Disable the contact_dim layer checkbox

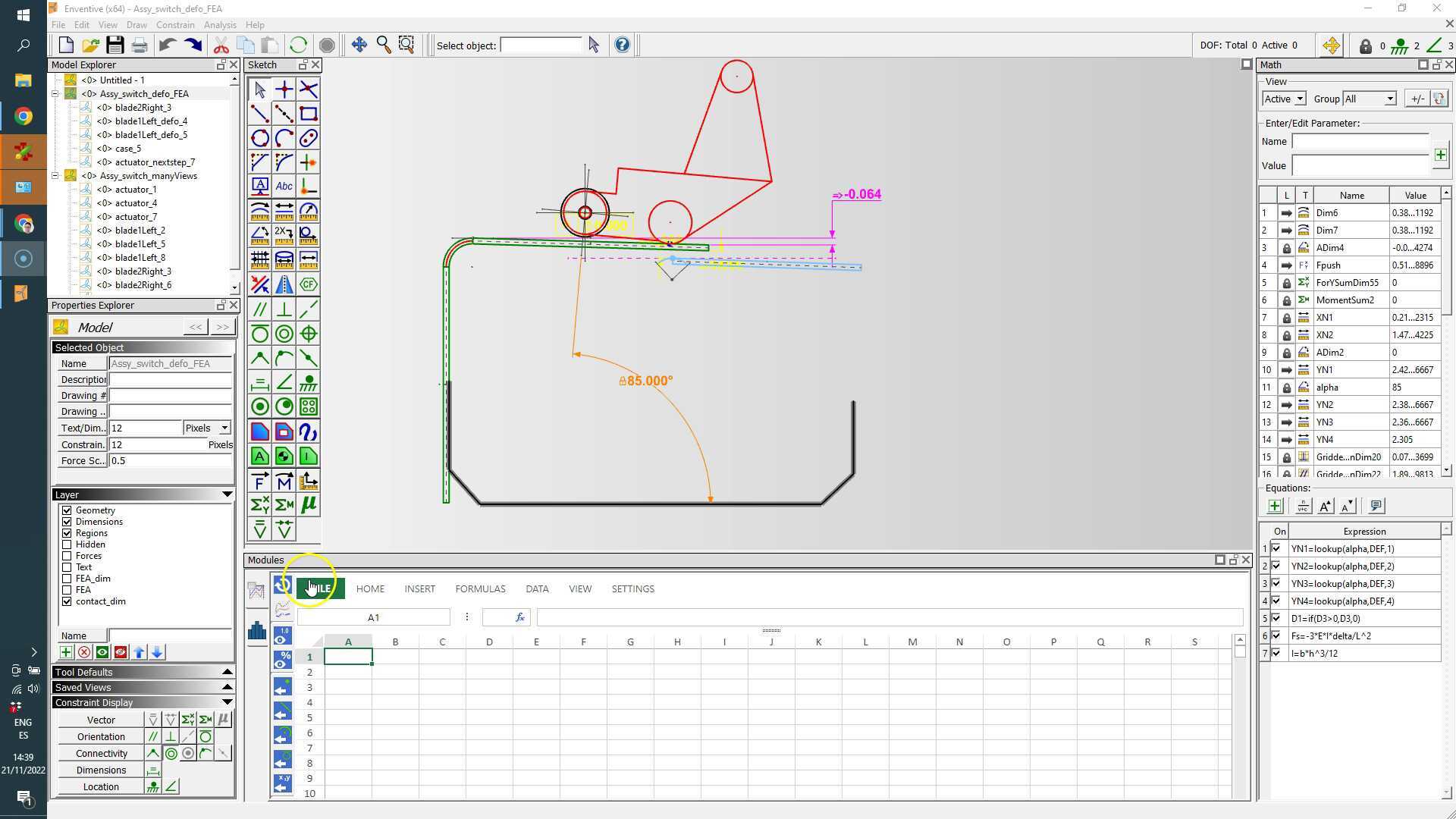67,601
